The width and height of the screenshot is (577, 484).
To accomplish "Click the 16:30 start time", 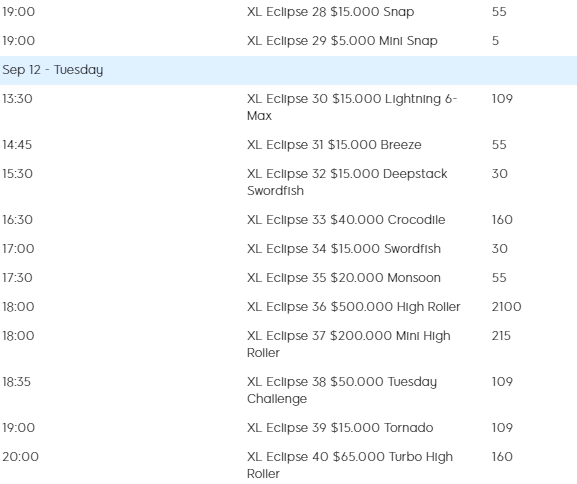I will tap(17, 220).
